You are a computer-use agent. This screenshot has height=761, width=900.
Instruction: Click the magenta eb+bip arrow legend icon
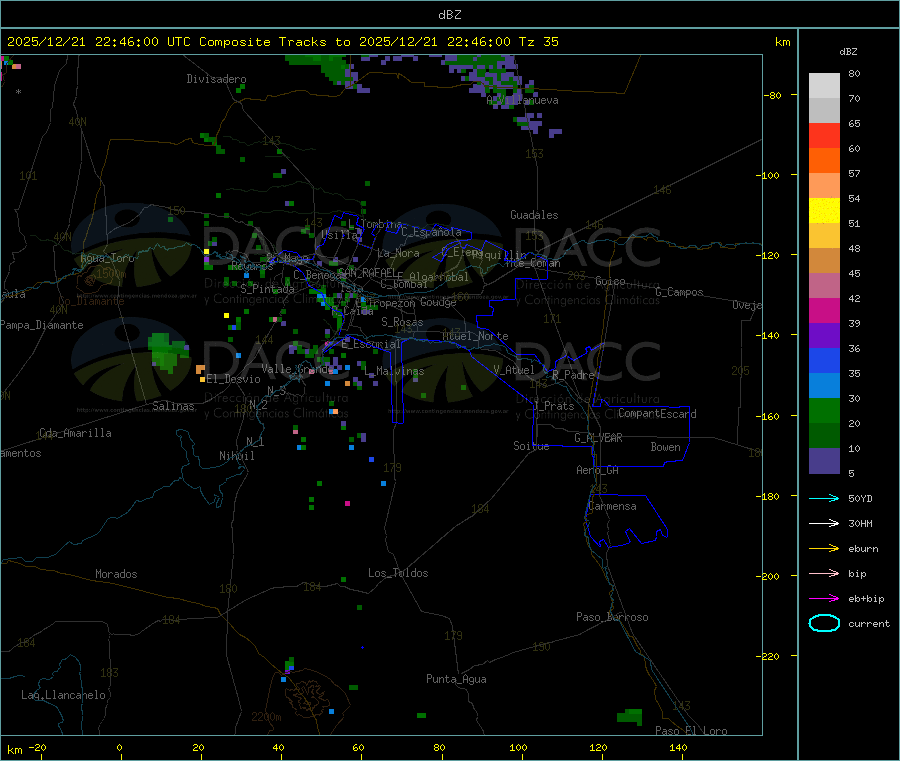[x=824, y=599]
